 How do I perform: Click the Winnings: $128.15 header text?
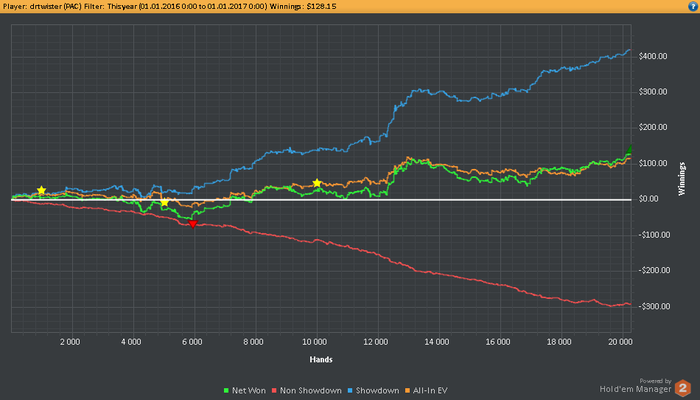tap(303, 7)
